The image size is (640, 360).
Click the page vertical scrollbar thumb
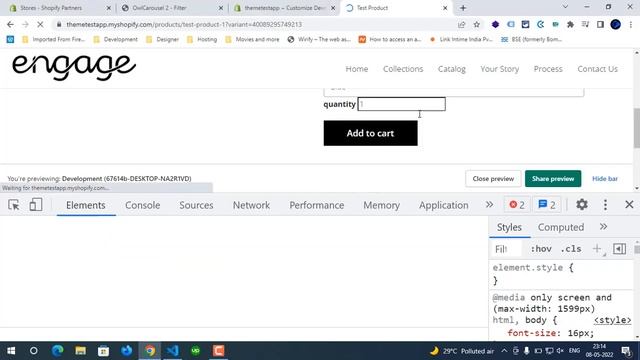[x=637, y=128]
